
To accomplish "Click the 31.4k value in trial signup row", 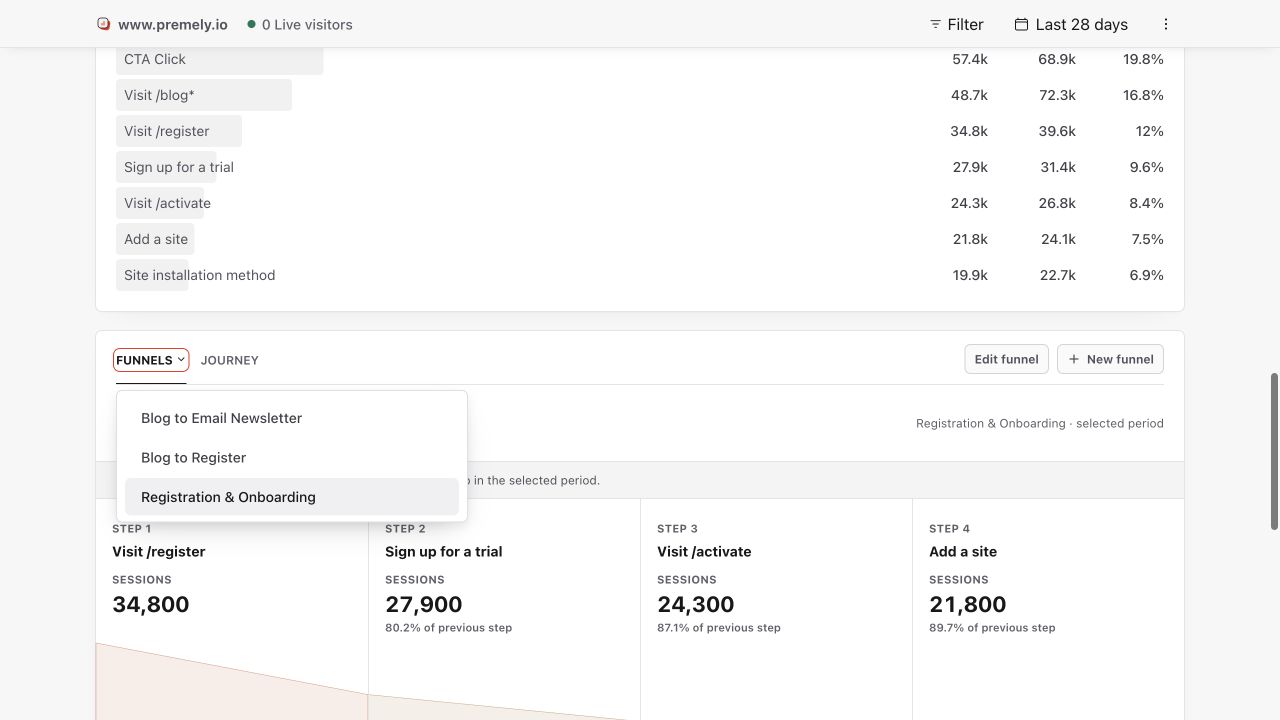I will [1057, 167].
